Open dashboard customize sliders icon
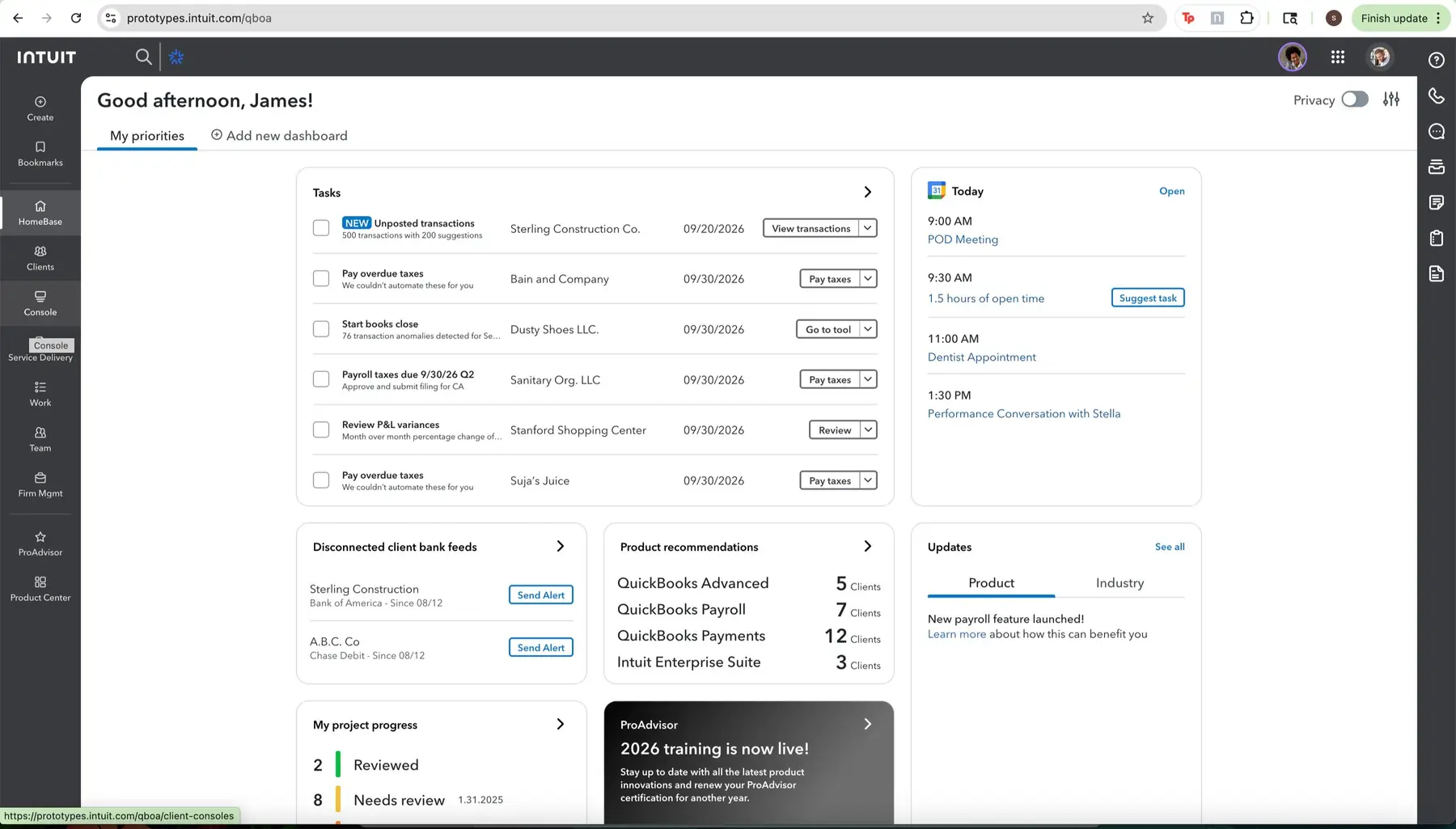This screenshot has height=829, width=1456. pos(1391,99)
